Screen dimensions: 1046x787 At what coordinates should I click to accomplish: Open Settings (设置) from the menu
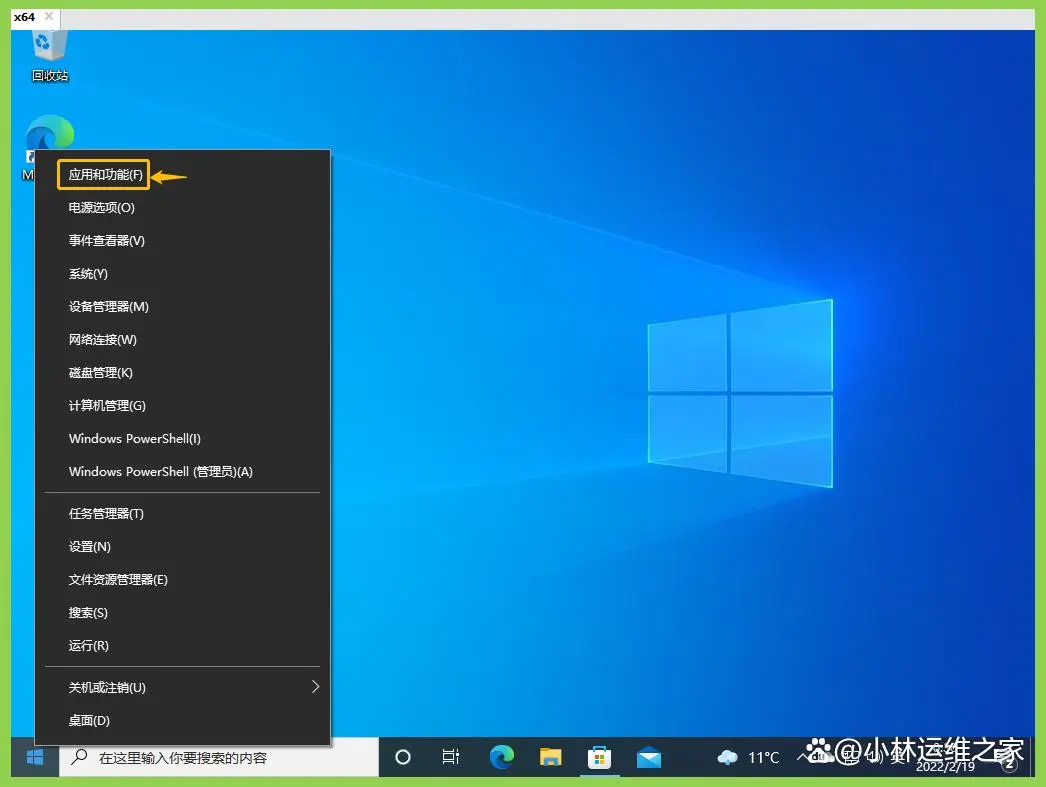(182, 547)
